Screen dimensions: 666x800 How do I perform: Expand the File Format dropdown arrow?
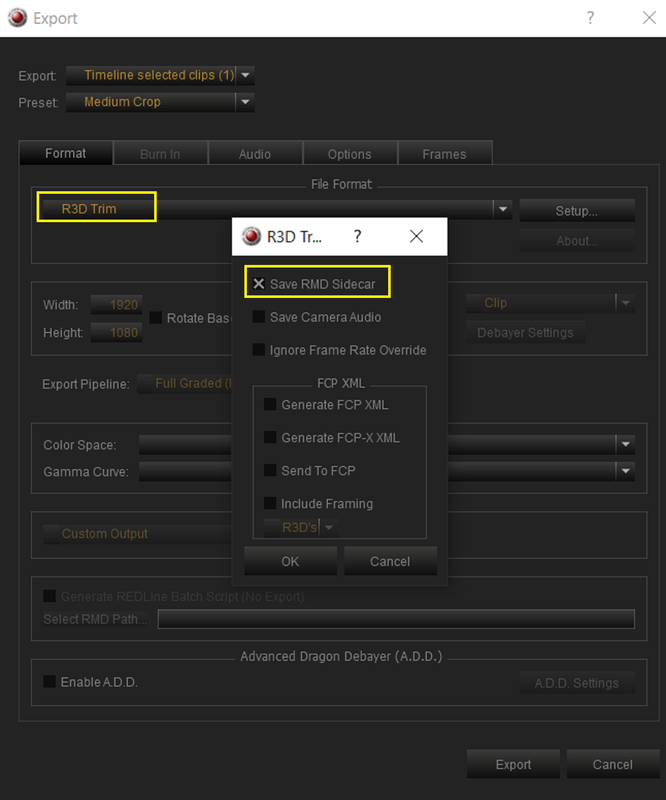tap(503, 209)
